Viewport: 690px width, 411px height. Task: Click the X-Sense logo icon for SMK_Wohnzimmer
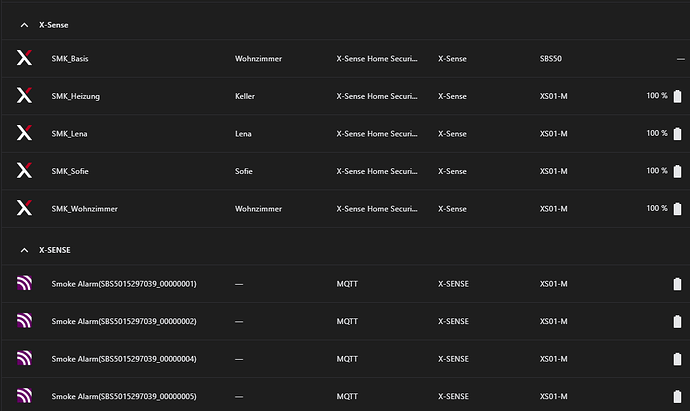(24, 208)
